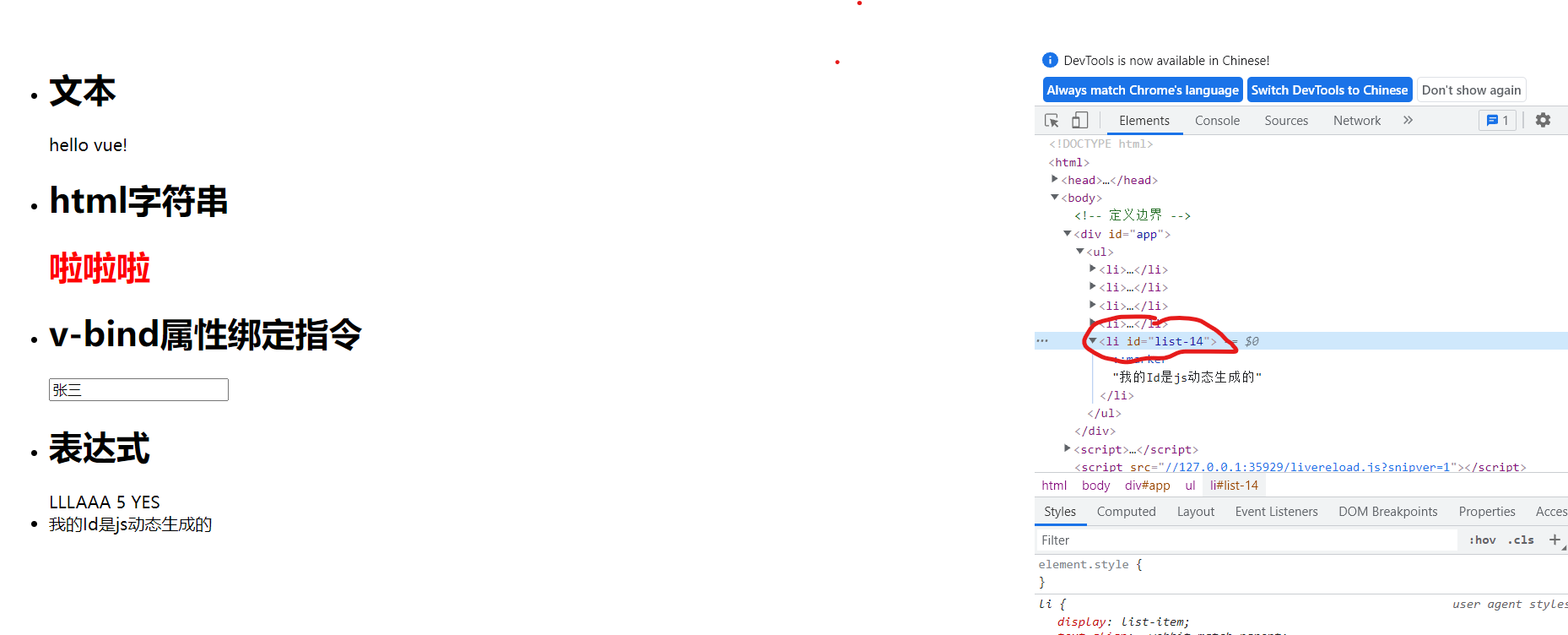Image resolution: width=1568 pixels, height=635 pixels.
Task: Select html in the breadcrumb bar
Action: coord(1054,486)
